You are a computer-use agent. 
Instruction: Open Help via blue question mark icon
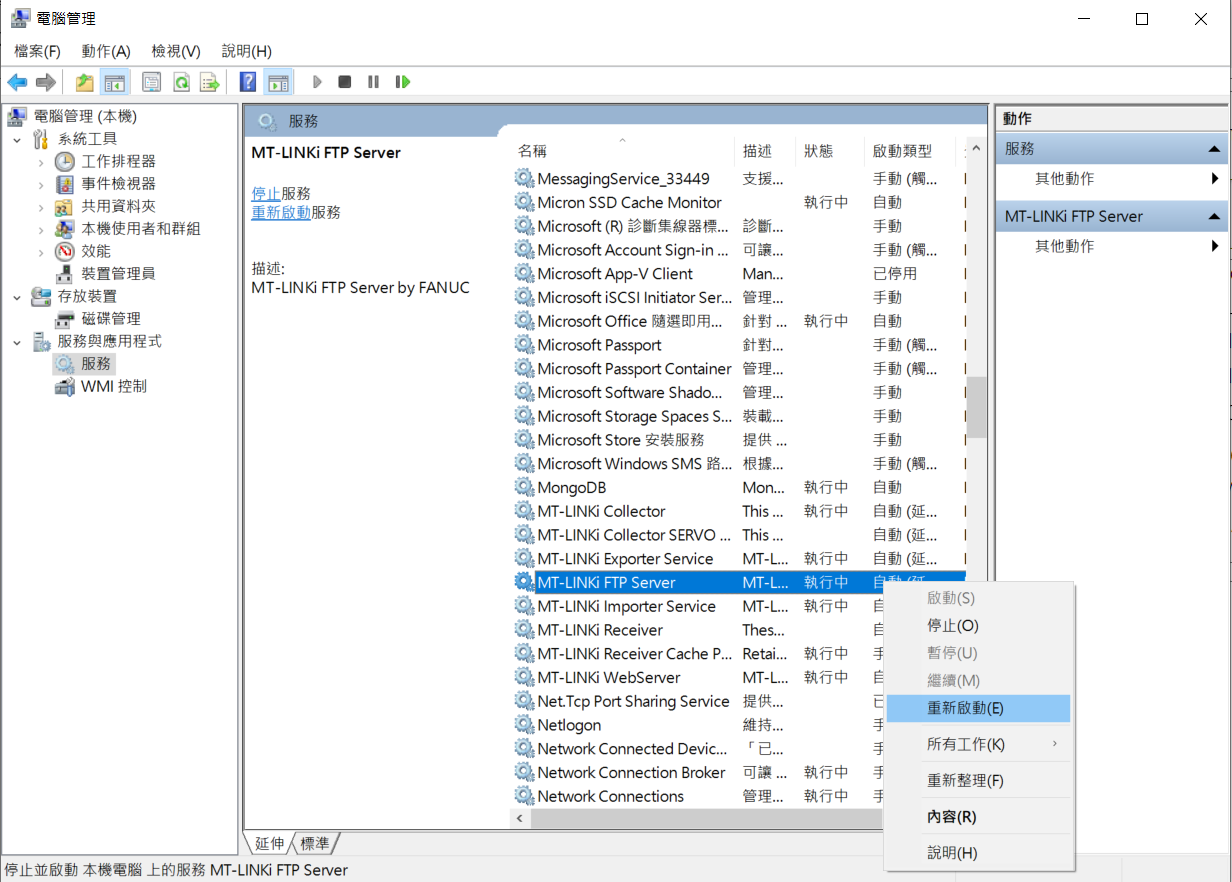(x=248, y=82)
